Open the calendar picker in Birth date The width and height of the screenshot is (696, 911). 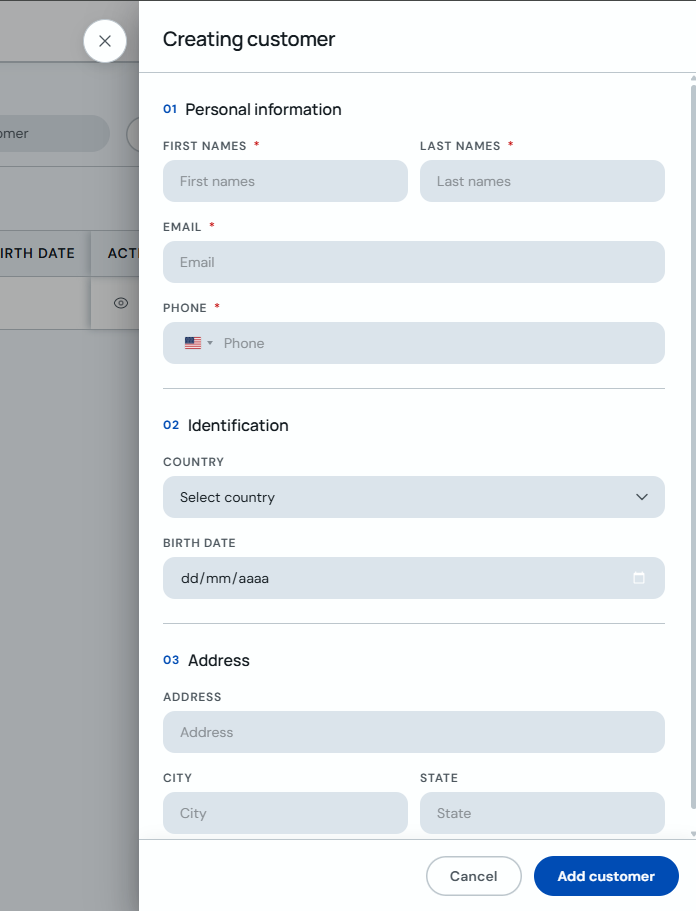(638, 578)
